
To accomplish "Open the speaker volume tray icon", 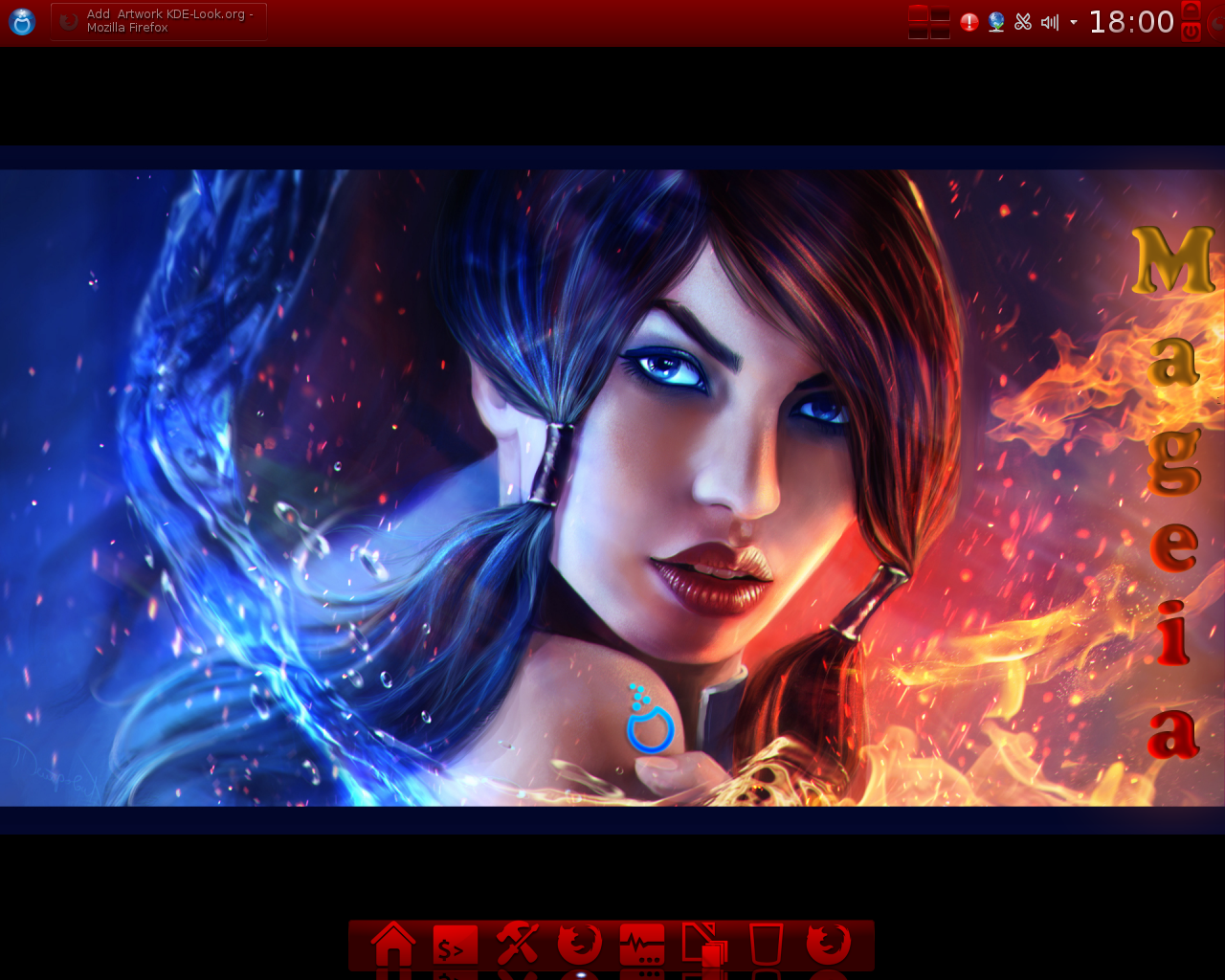I will click(1050, 22).
